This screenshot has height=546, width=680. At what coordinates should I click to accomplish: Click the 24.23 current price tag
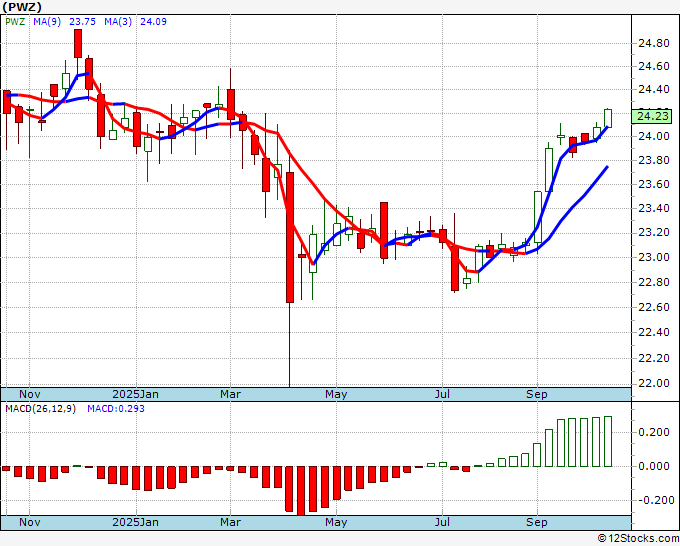653,116
